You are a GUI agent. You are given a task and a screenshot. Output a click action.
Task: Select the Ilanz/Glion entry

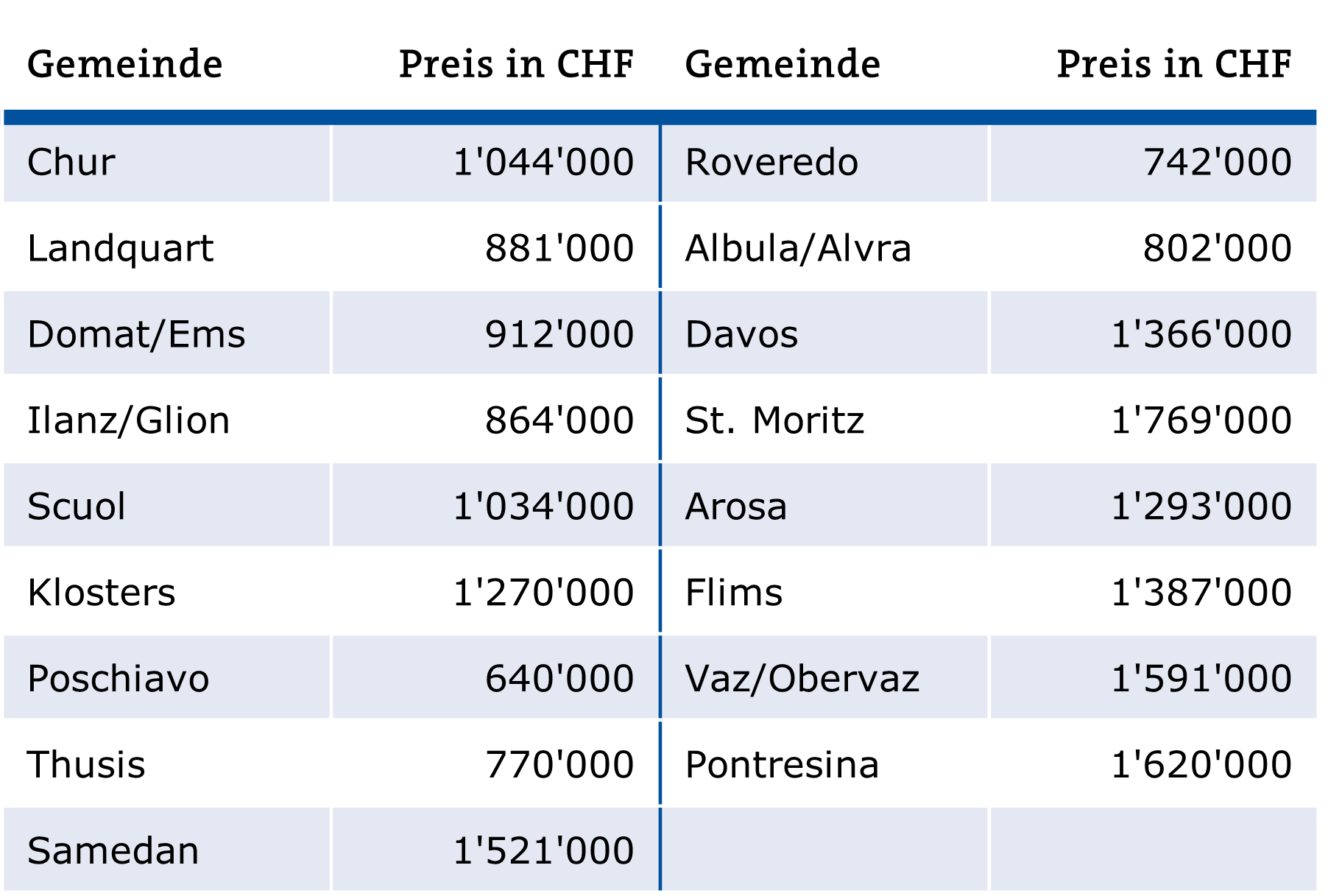[129, 421]
